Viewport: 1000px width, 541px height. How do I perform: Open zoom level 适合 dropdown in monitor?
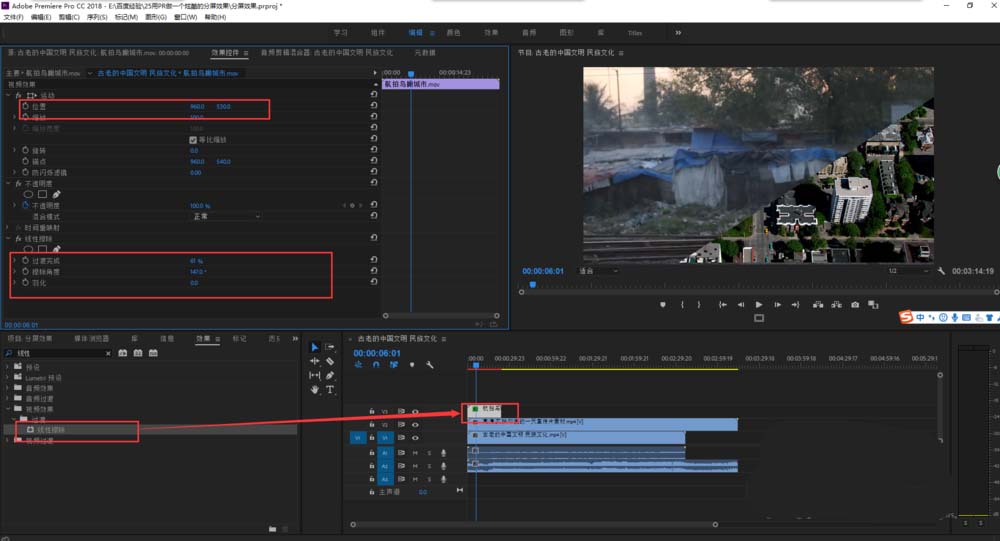598,271
